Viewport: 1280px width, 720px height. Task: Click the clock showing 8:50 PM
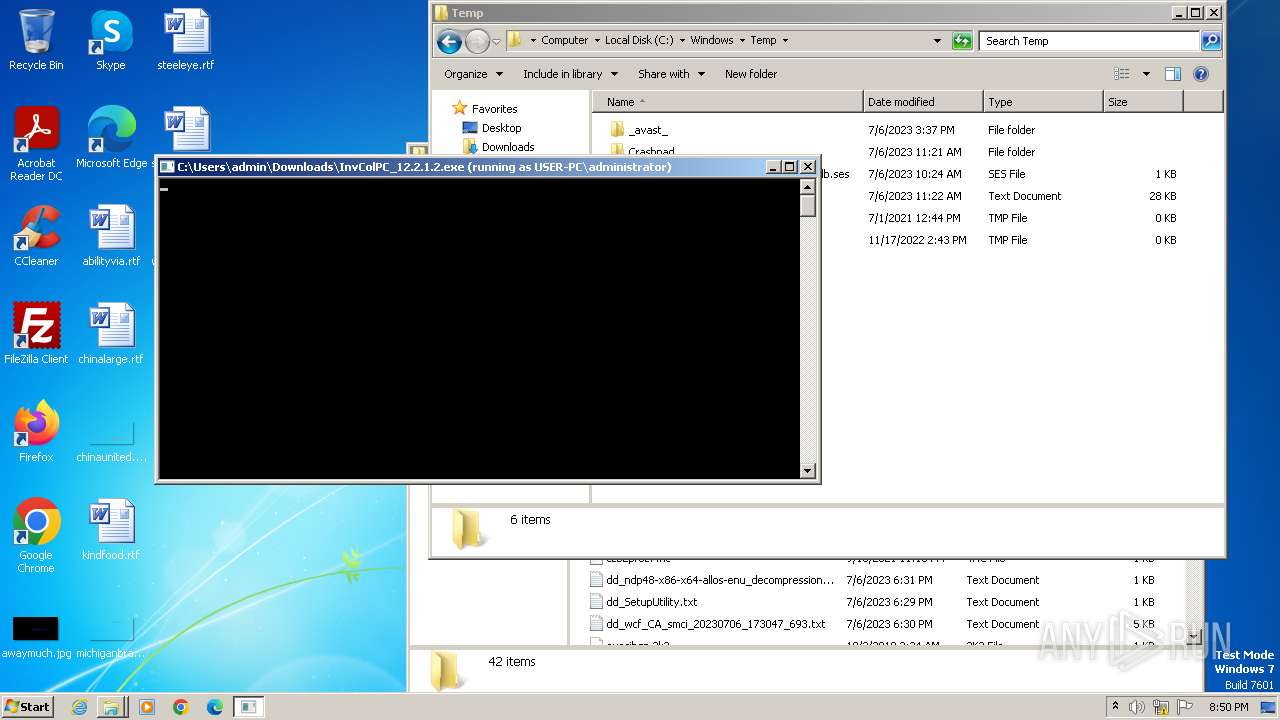[x=1228, y=707]
